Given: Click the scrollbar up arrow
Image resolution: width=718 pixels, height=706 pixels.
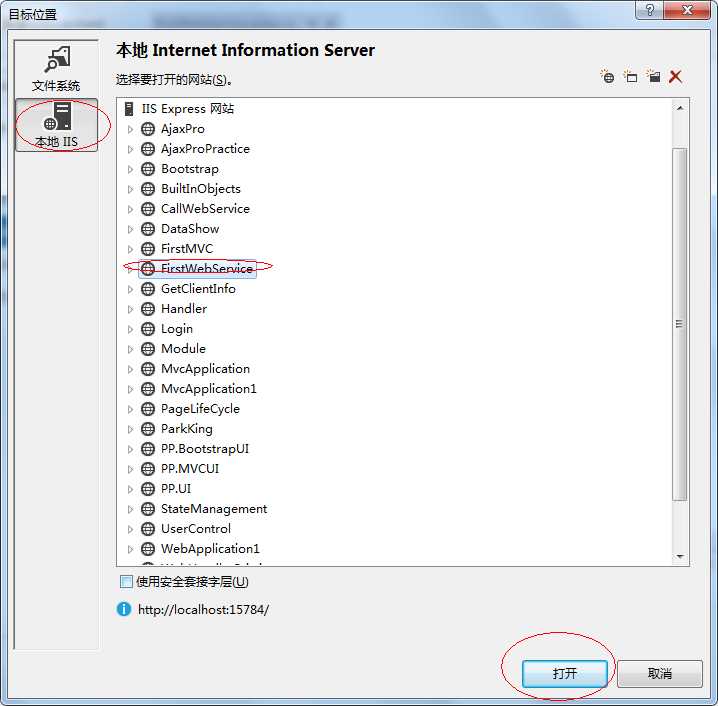Looking at the screenshot, I should click(x=680, y=108).
